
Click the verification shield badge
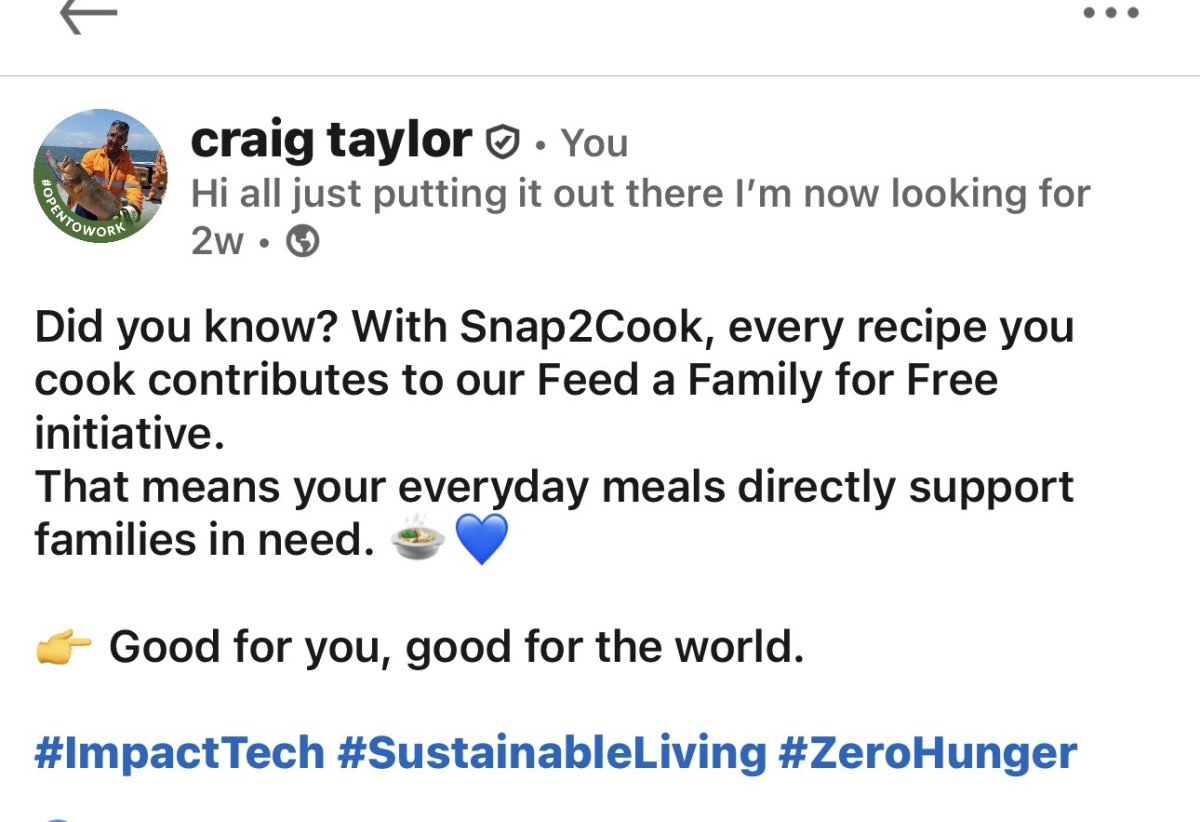(501, 143)
